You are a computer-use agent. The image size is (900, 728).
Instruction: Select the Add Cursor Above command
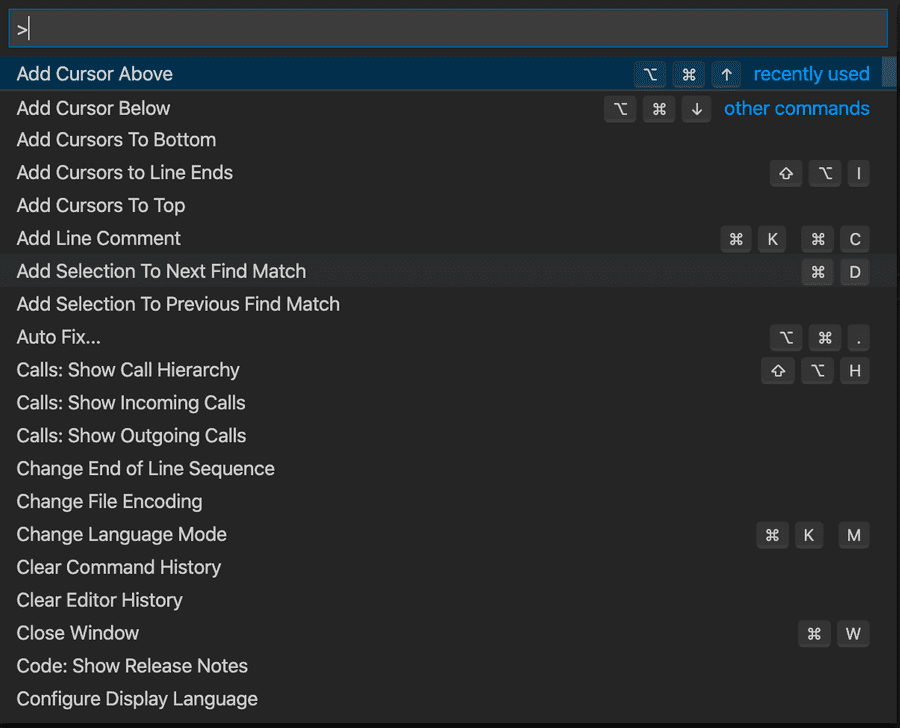point(95,74)
